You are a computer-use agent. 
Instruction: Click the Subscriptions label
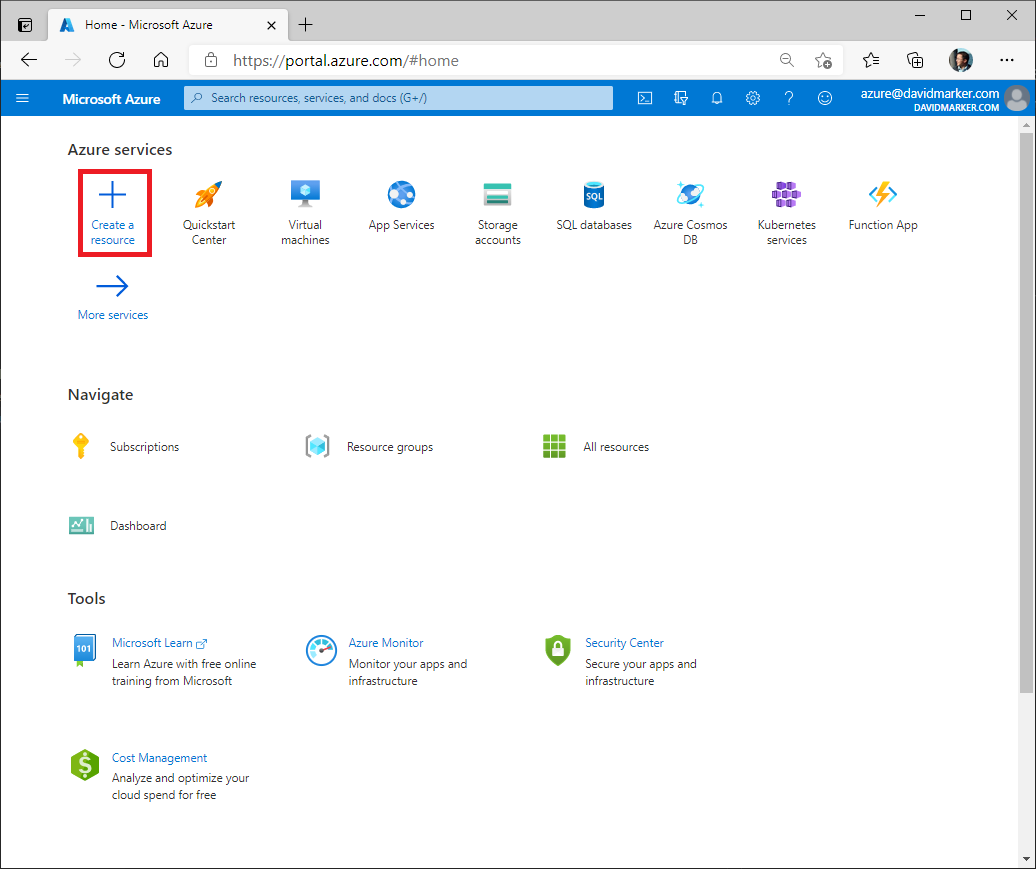[x=144, y=447]
